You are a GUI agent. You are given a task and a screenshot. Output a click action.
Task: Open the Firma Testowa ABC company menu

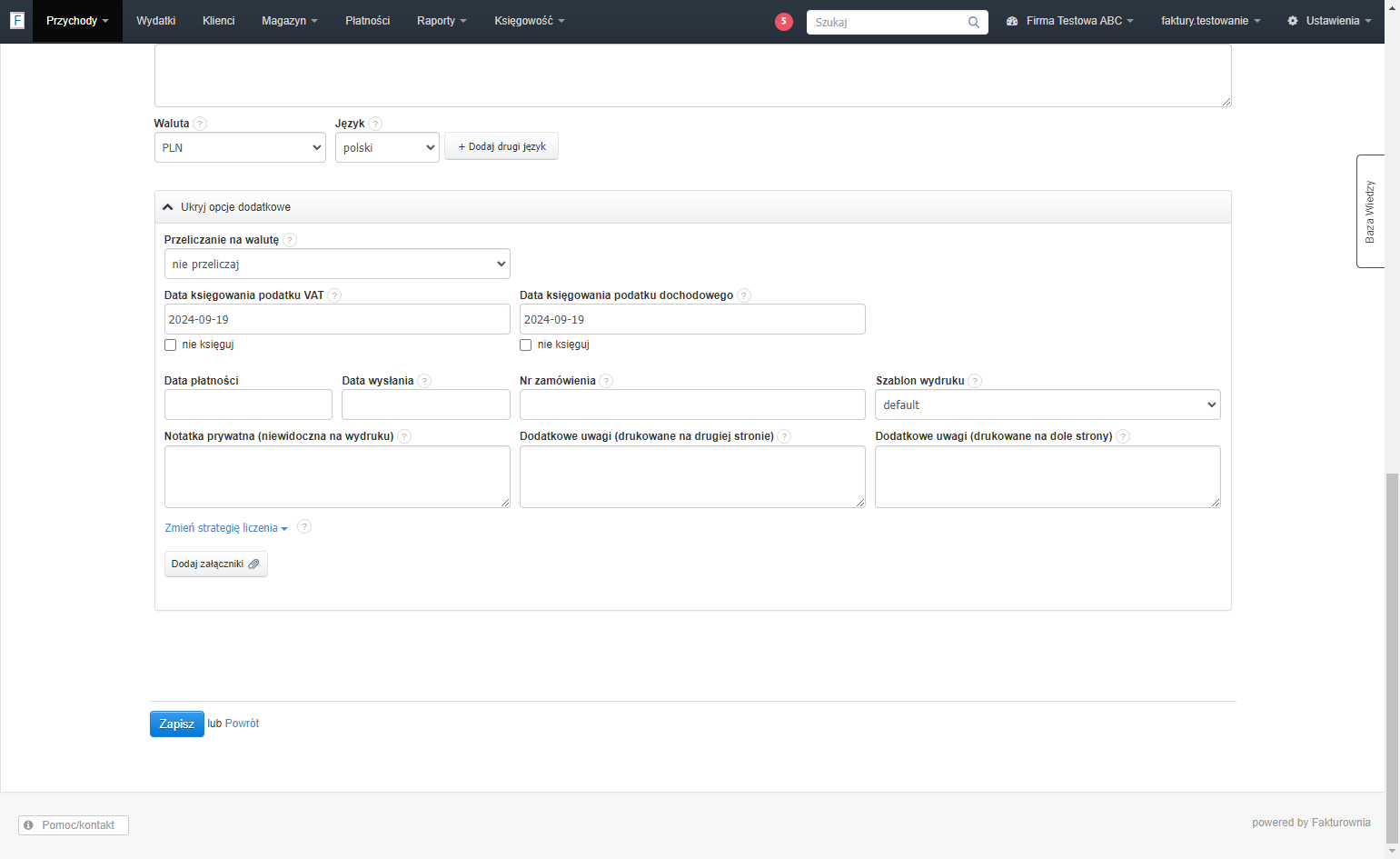tap(1070, 21)
